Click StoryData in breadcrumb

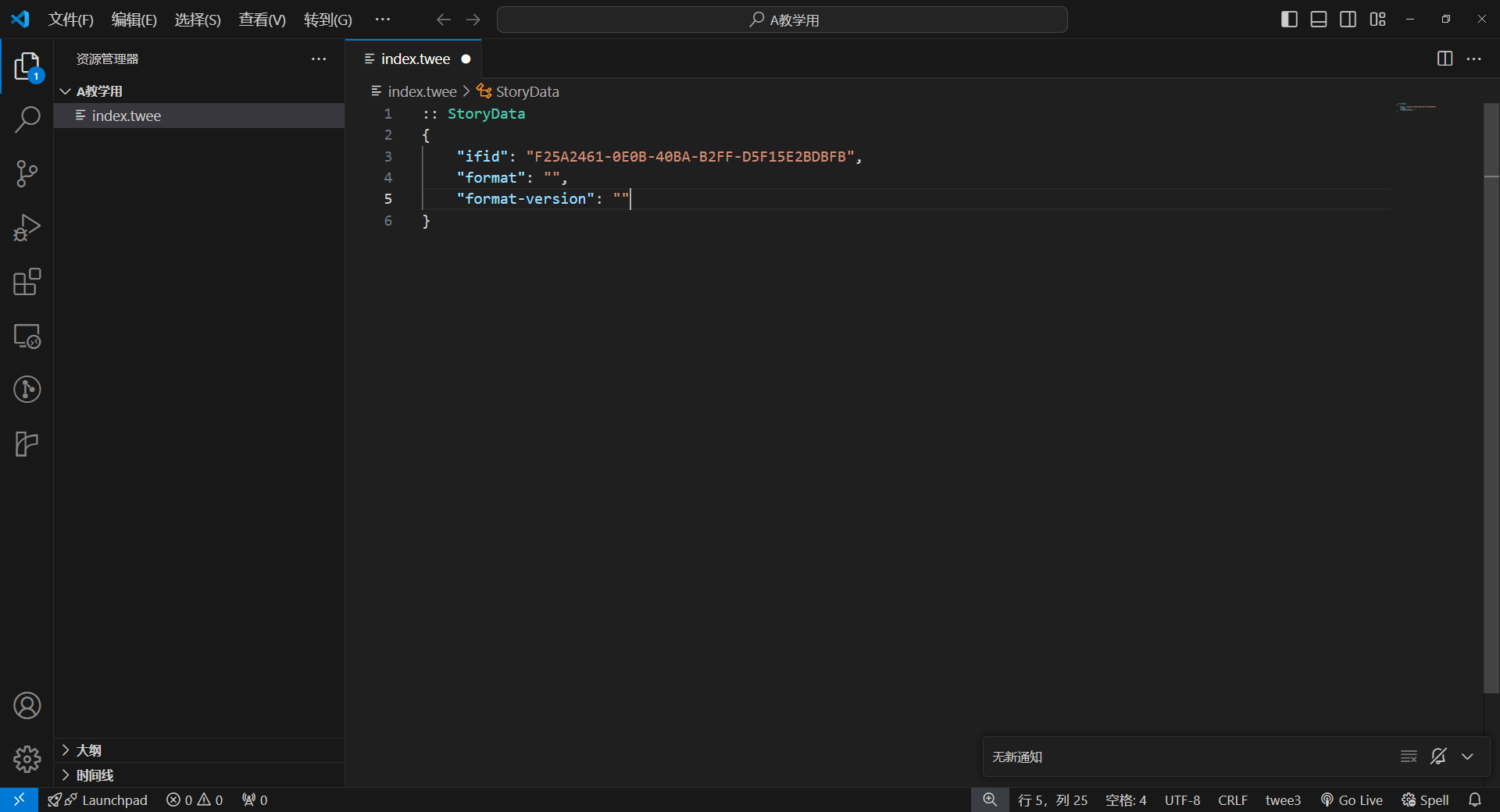[x=518, y=91]
